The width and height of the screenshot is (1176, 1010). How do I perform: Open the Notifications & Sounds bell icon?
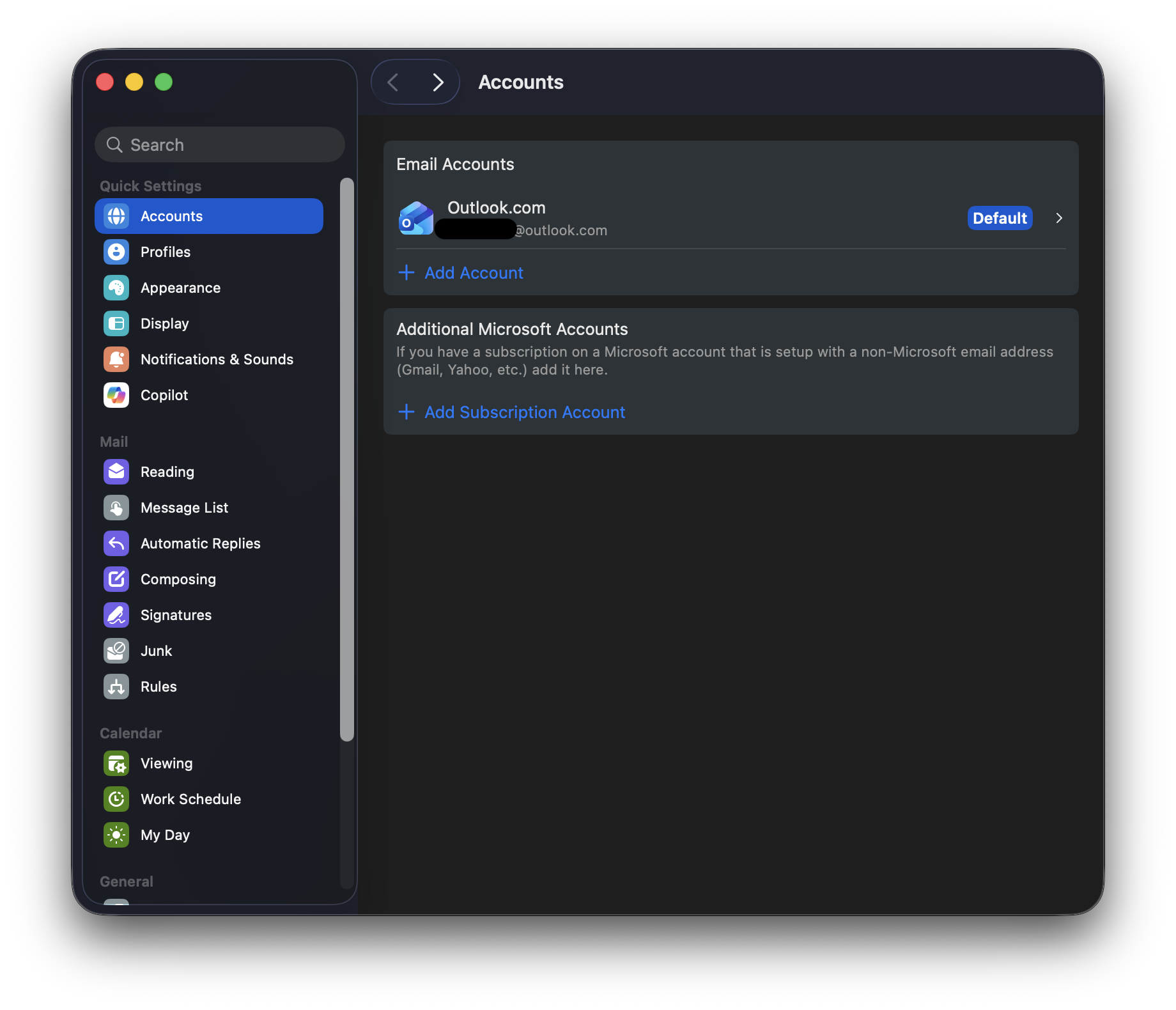[x=116, y=359]
